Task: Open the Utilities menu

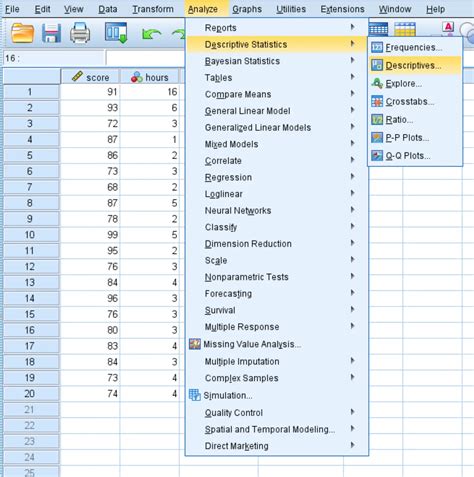Action: pyautogui.click(x=291, y=9)
